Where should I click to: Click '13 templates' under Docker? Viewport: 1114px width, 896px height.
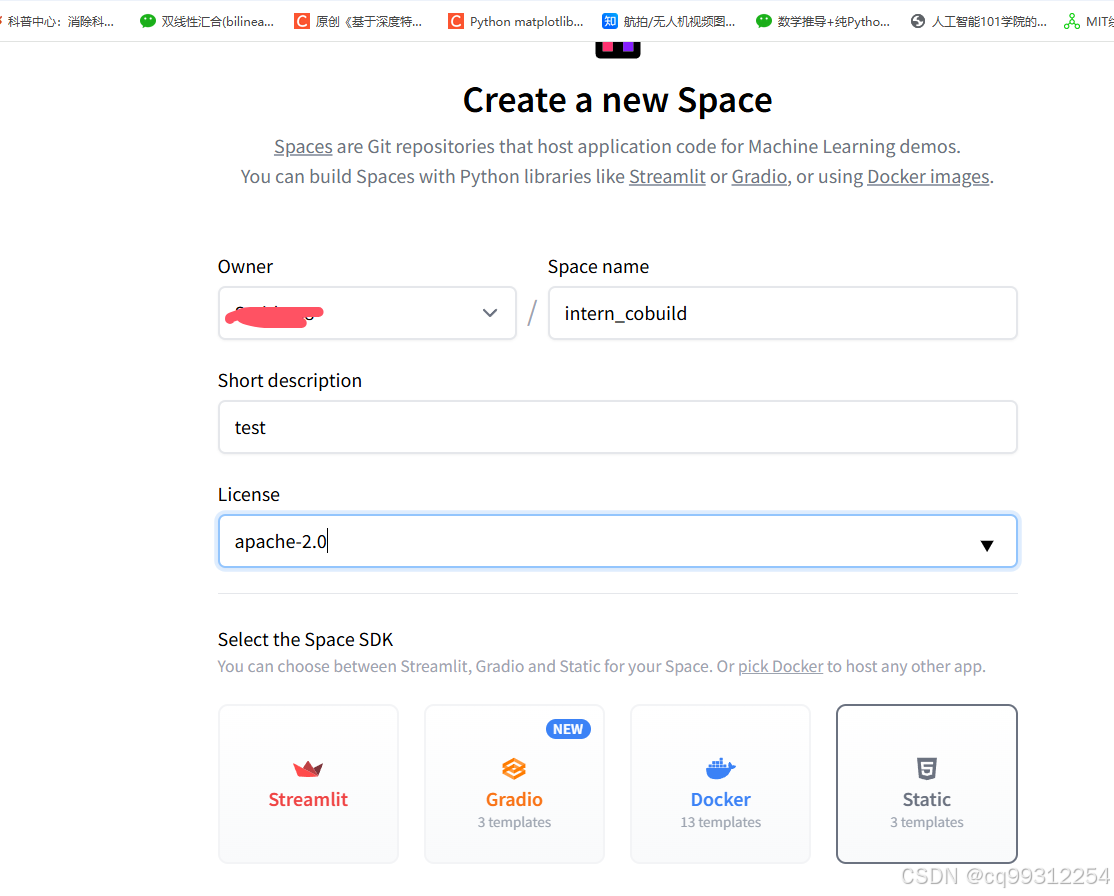720,822
